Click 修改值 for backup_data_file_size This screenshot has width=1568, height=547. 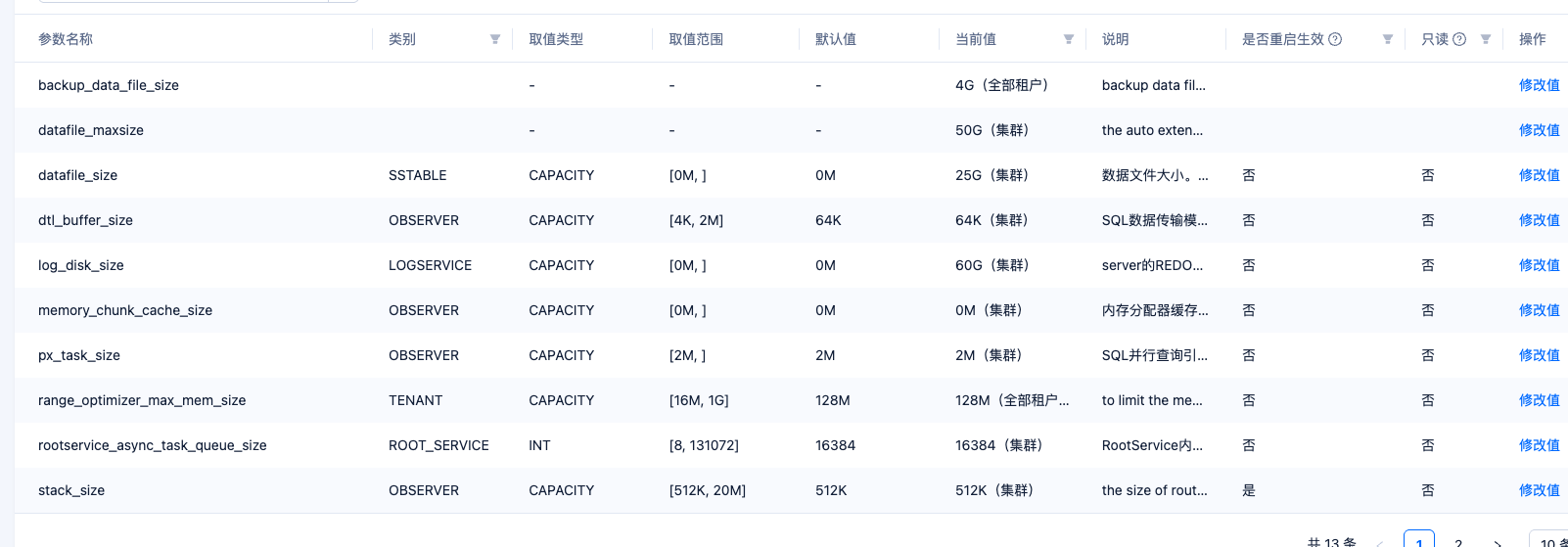[1539, 85]
